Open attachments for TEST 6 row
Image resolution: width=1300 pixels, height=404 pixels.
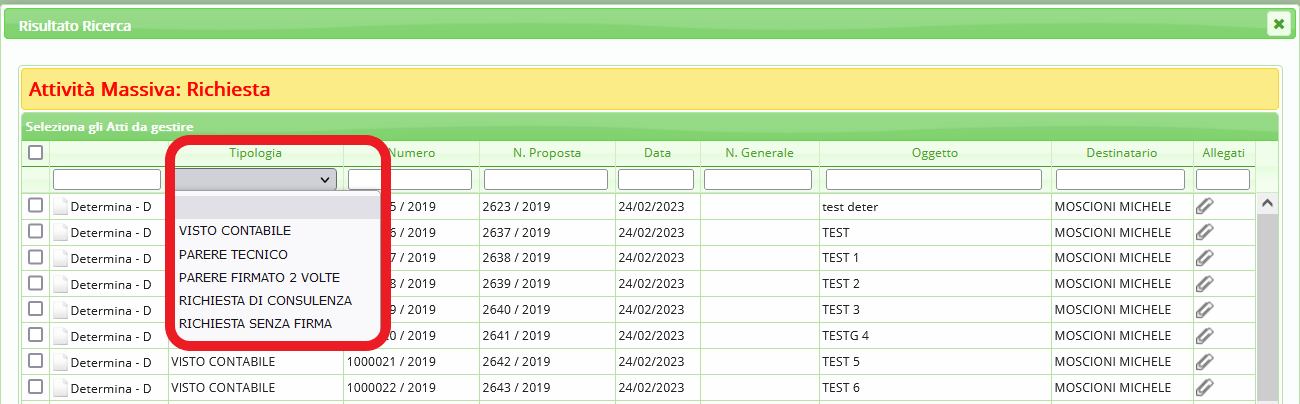(x=1205, y=388)
